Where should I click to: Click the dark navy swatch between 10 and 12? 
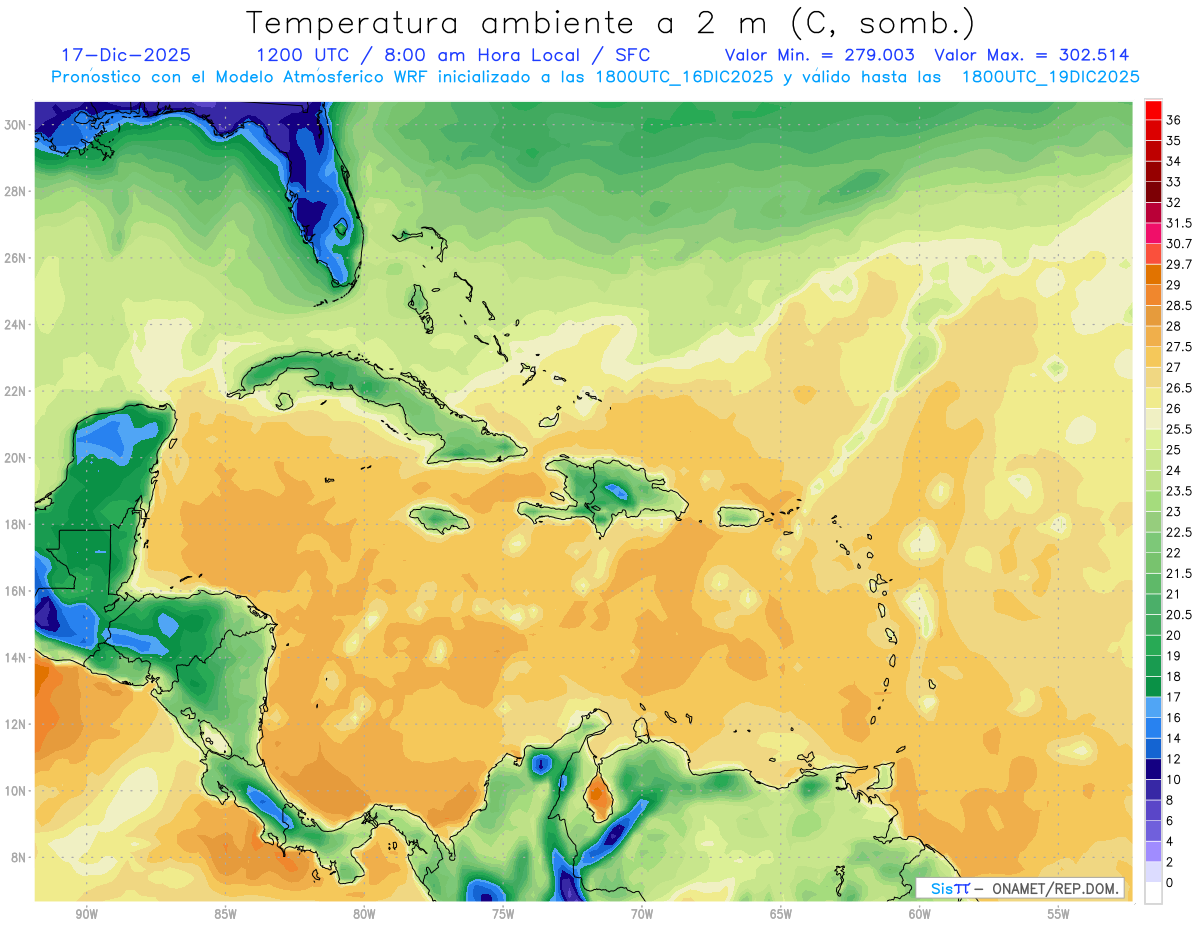click(1153, 769)
